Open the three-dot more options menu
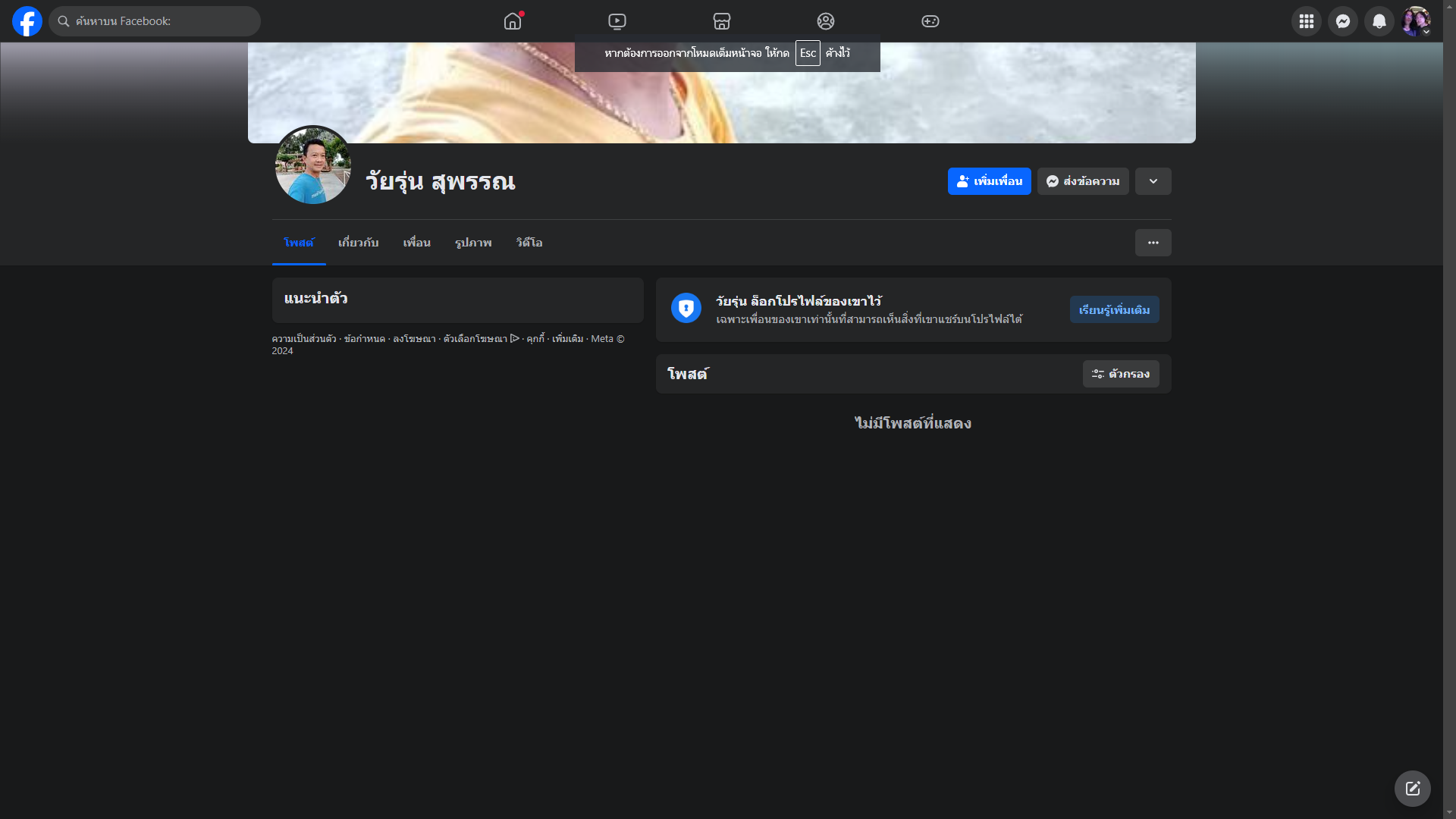This screenshot has width=1456, height=819. click(x=1153, y=243)
